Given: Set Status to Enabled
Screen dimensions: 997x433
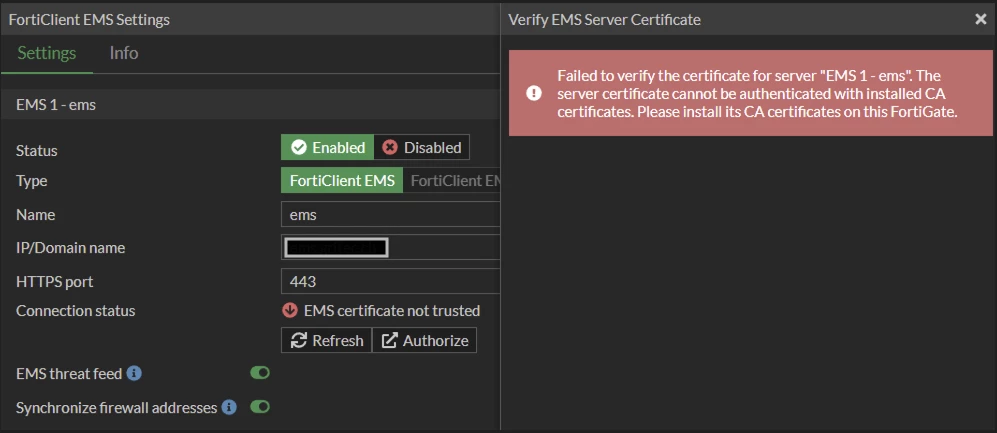Looking at the screenshot, I should pyautogui.click(x=328, y=148).
